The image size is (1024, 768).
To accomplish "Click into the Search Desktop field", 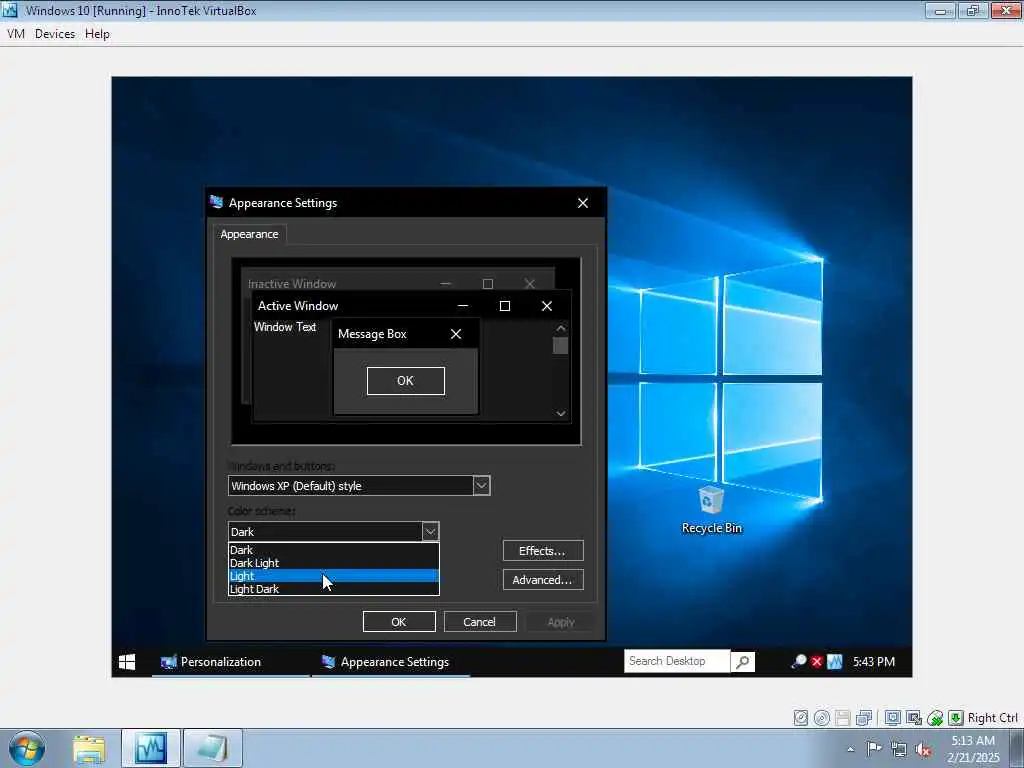I will click(x=677, y=661).
